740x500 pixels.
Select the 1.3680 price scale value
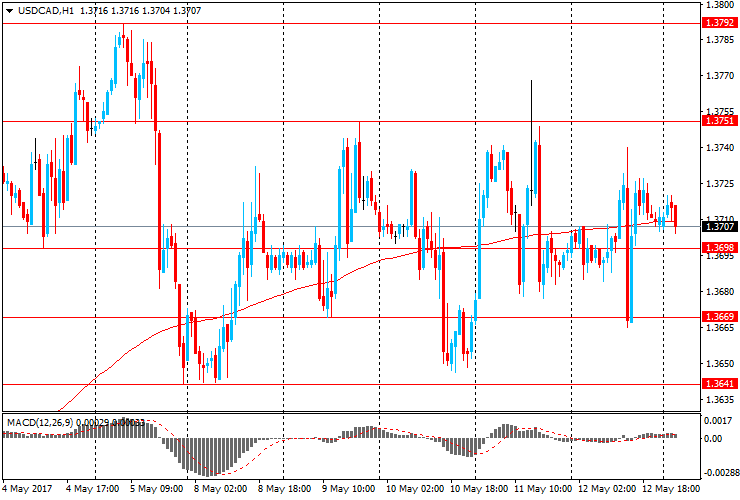tap(720, 292)
